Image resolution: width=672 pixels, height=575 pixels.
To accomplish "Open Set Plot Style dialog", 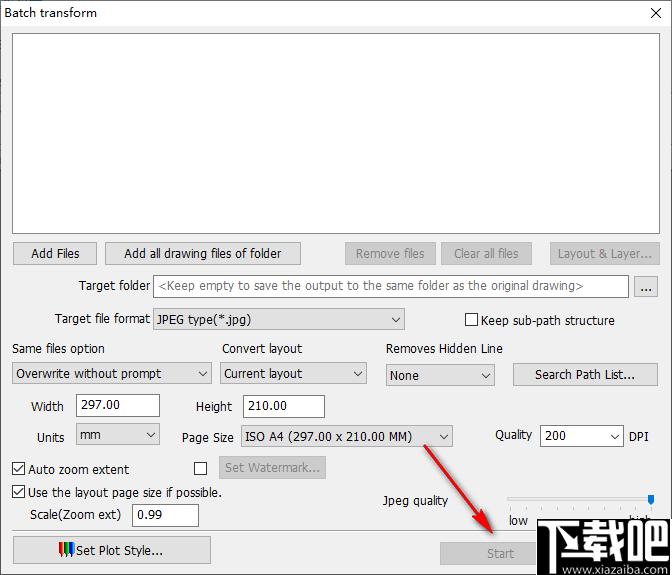I will click(112, 550).
